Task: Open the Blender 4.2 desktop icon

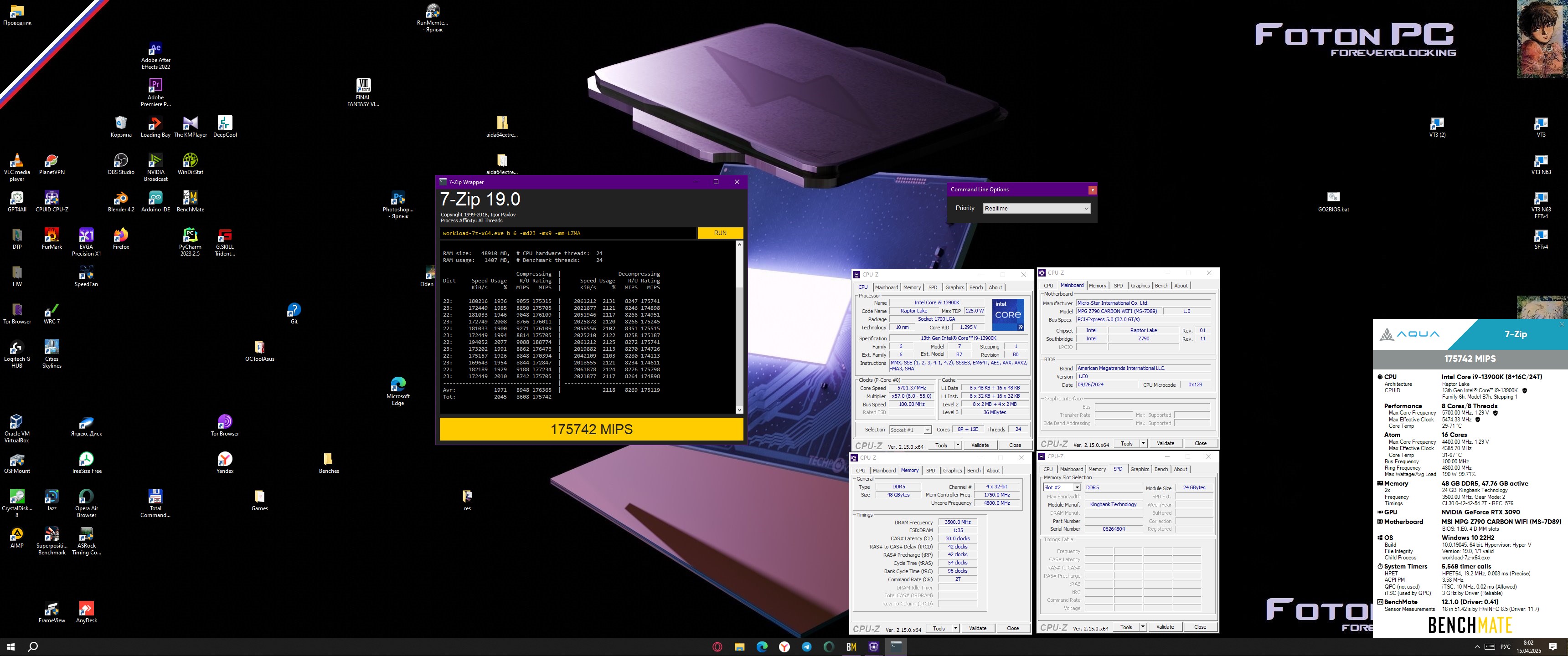Action: click(120, 201)
